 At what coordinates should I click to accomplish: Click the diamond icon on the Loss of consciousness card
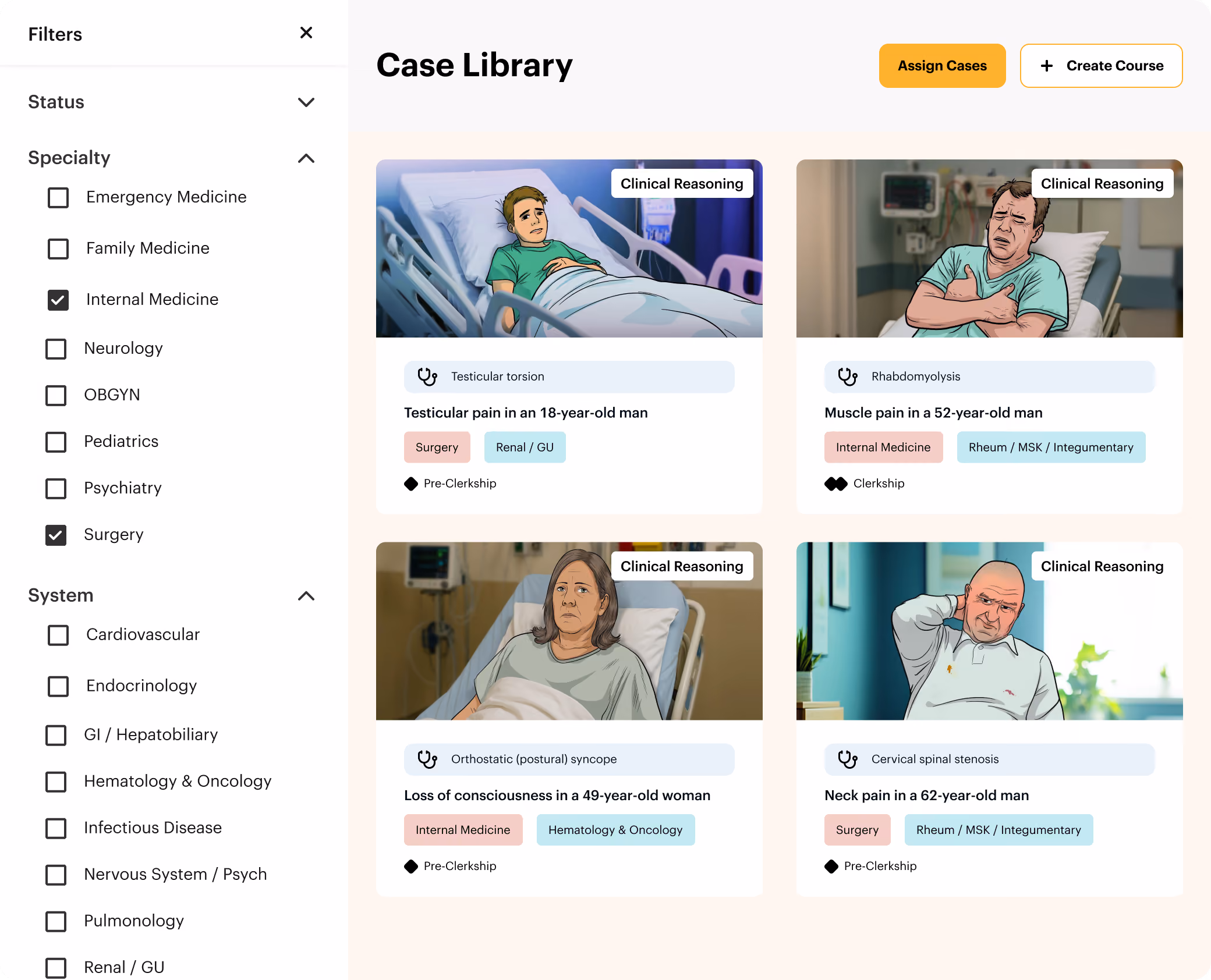pyautogui.click(x=411, y=867)
